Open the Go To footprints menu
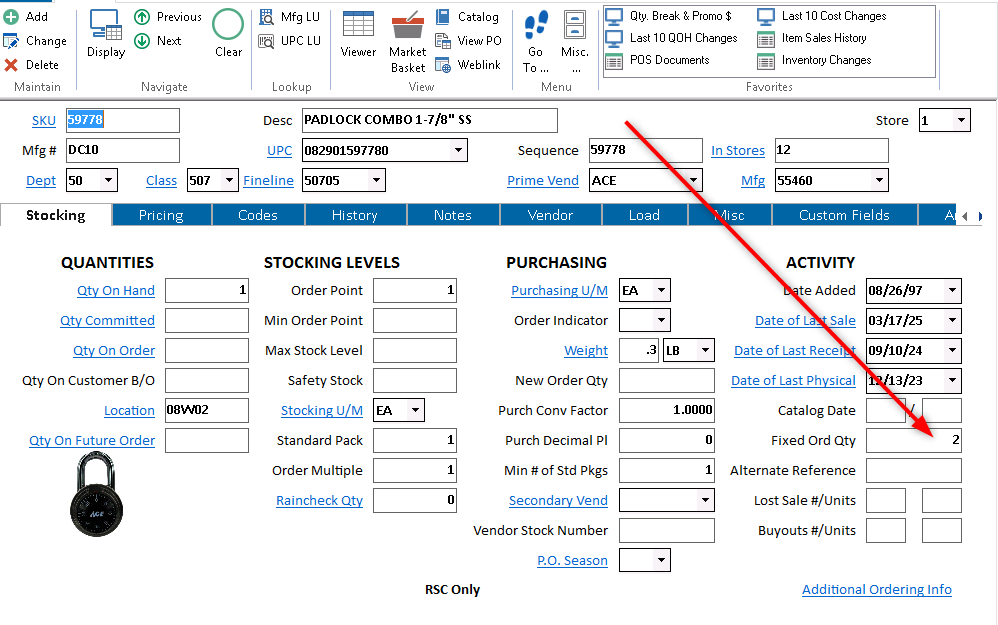This screenshot has height=625, width=998. coord(536,26)
